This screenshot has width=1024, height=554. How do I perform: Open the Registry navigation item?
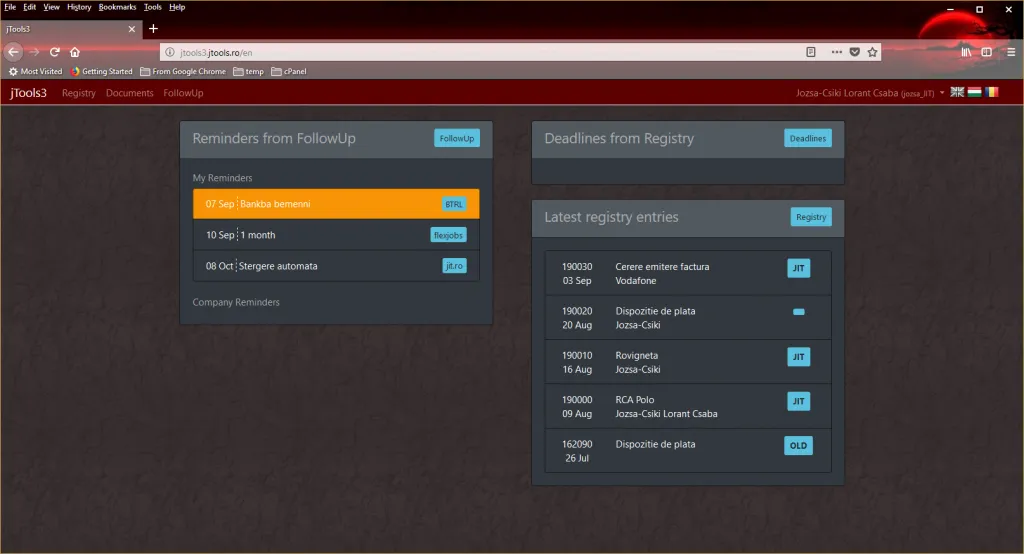pos(79,93)
